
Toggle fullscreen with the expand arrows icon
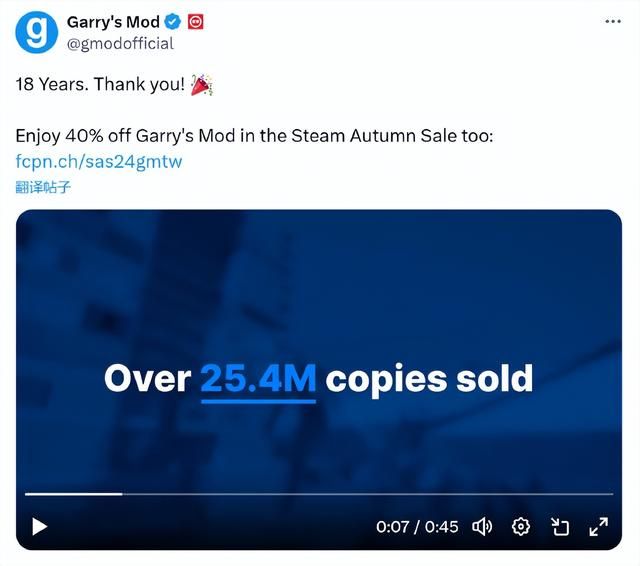tap(599, 526)
